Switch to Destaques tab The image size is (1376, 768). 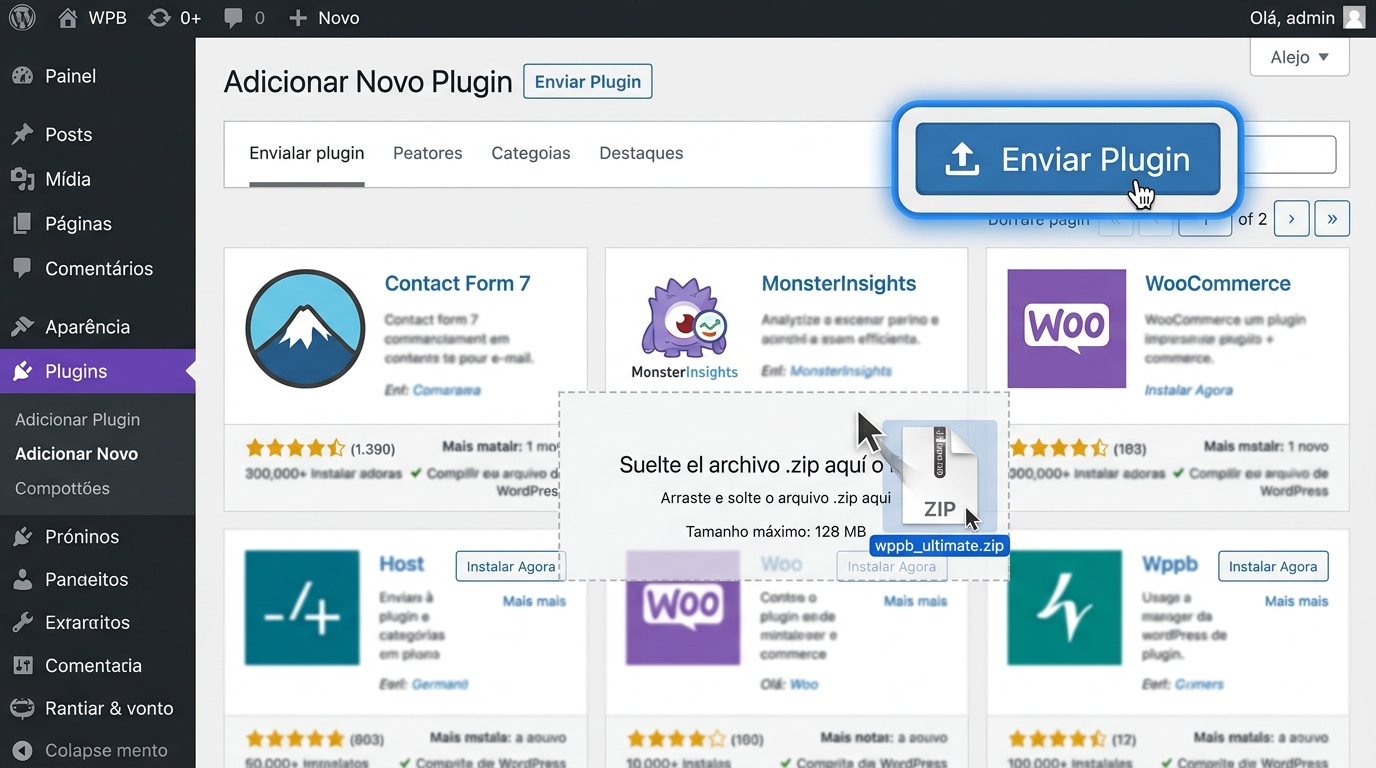[641, 153]
